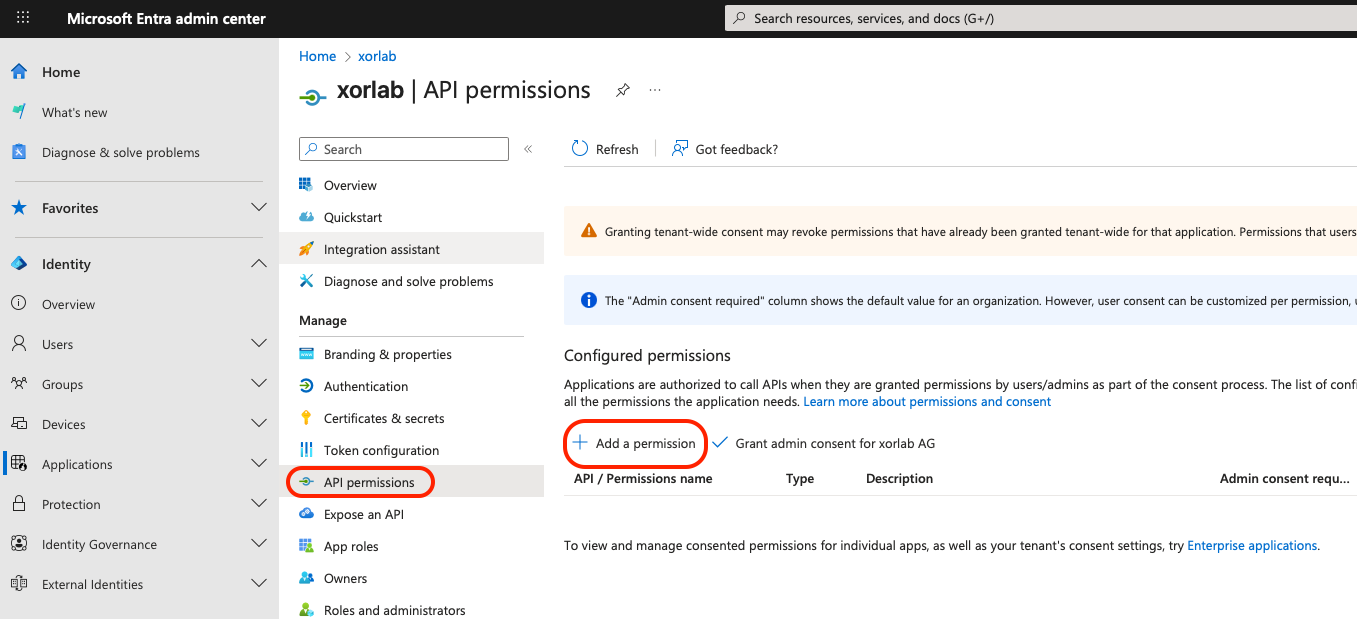Collapse the Identity section chevron
The width and height of the screenshot is (1357, 619).
(x=258, y=264)
